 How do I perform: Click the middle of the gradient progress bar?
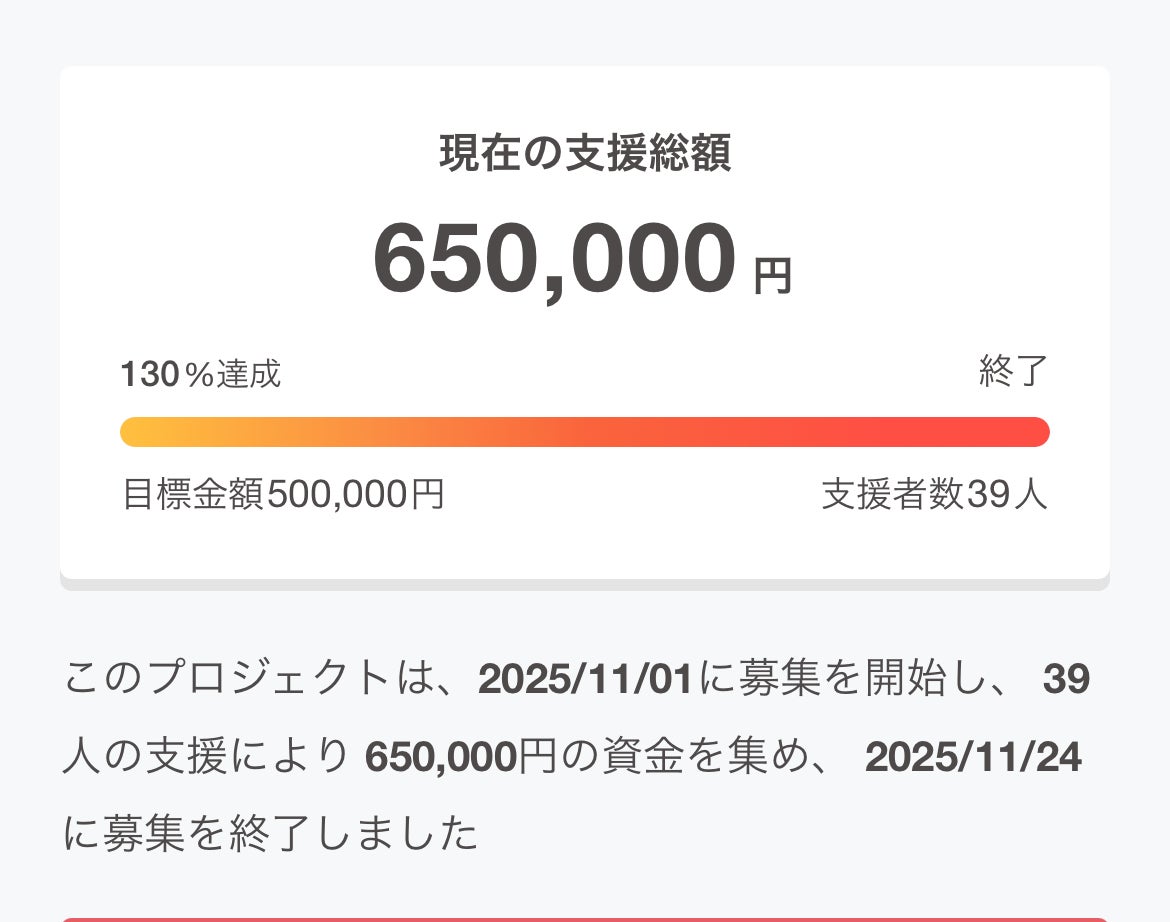tap(585, 432)
